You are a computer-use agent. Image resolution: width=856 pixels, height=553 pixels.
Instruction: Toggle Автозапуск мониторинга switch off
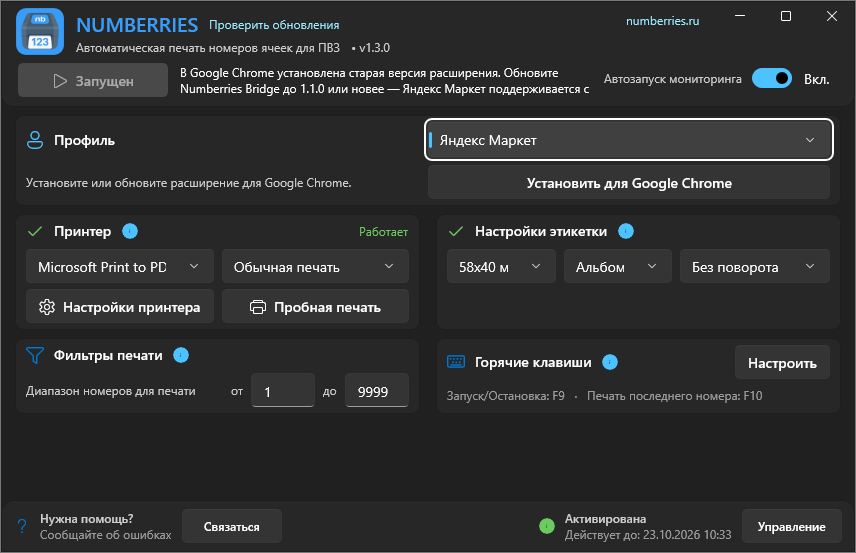pyautogui.click(x=771, y=79)
